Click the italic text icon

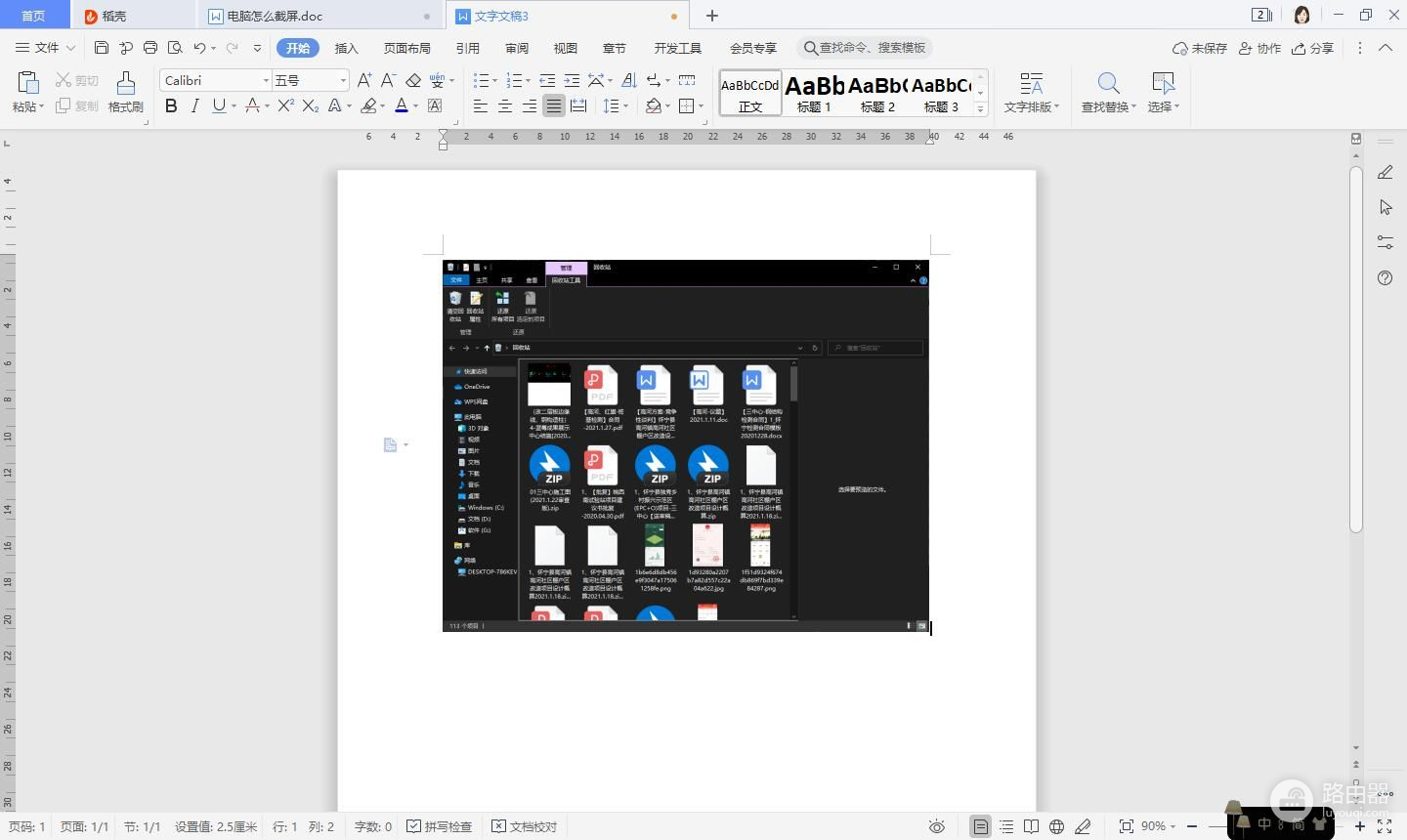195,105
